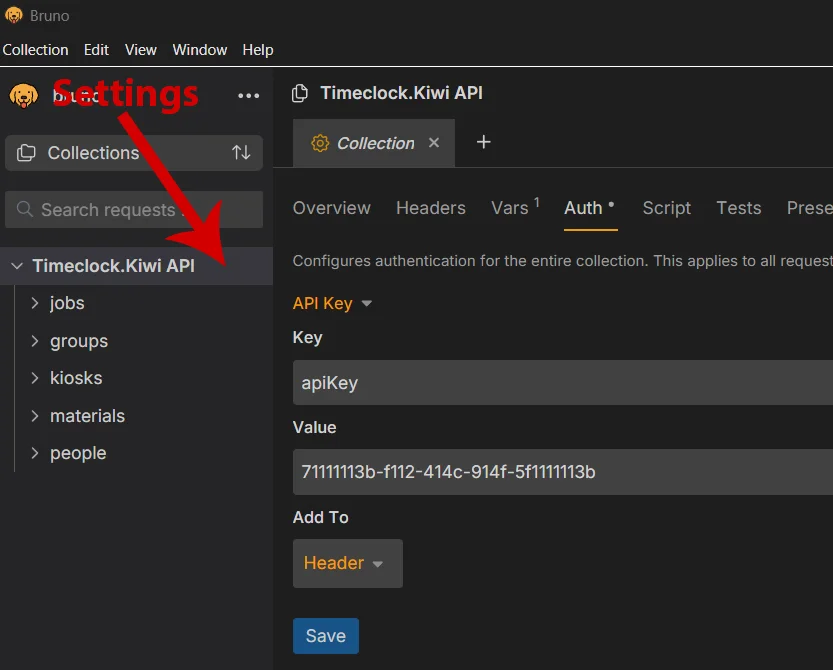Switch to the Tests tab
Viewport: 833px width, 670px height.
tap(738, 208)
